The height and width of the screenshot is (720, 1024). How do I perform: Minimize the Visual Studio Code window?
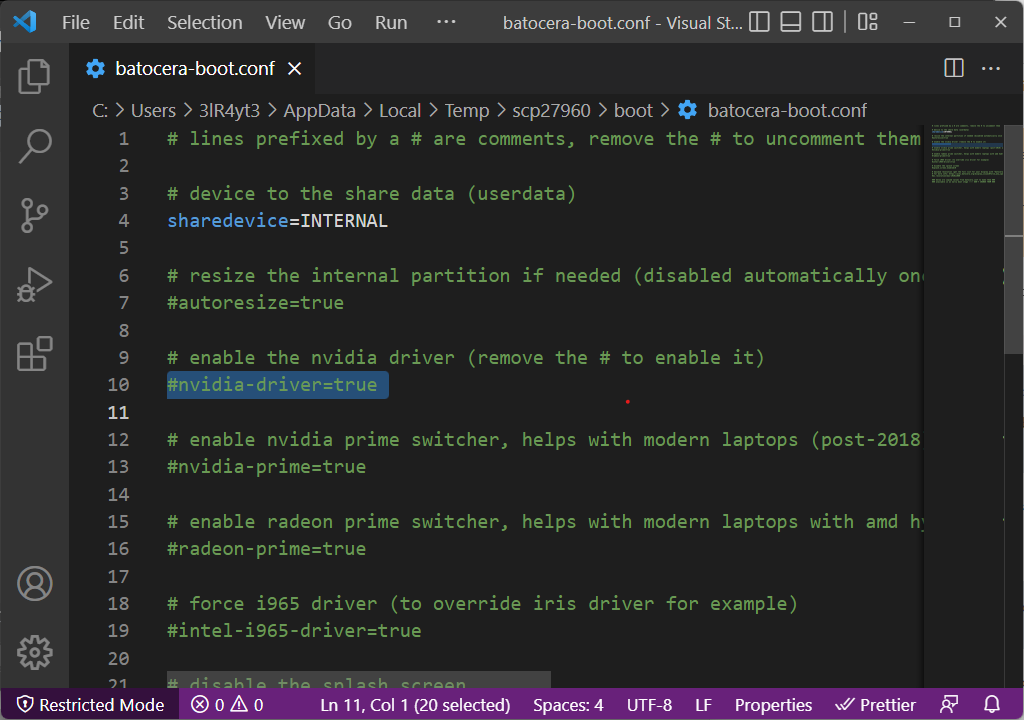tap(908, 22)
